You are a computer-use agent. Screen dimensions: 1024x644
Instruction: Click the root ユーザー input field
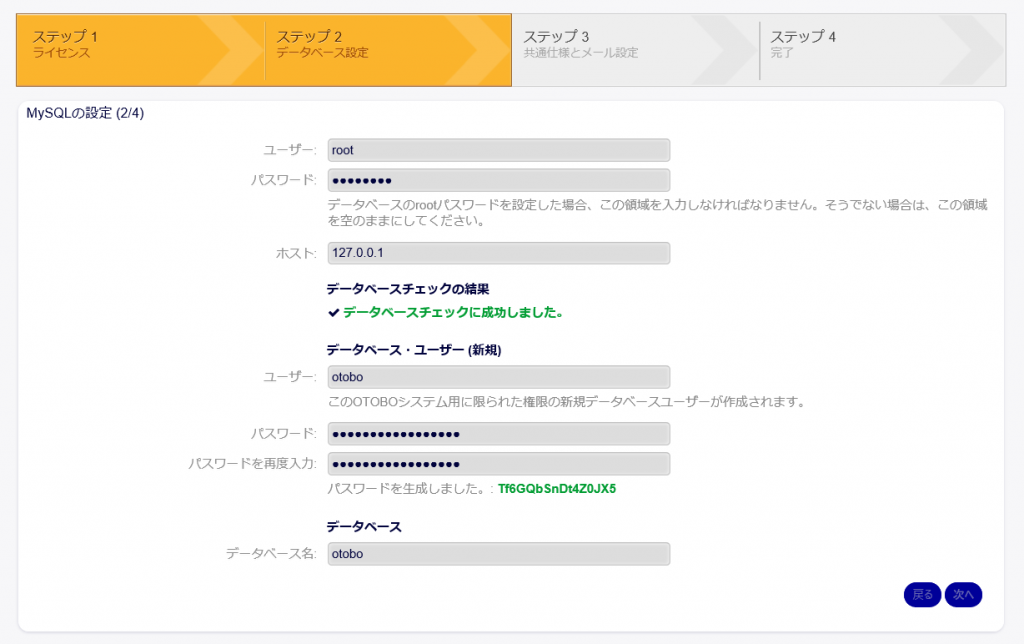click(498, 149)
